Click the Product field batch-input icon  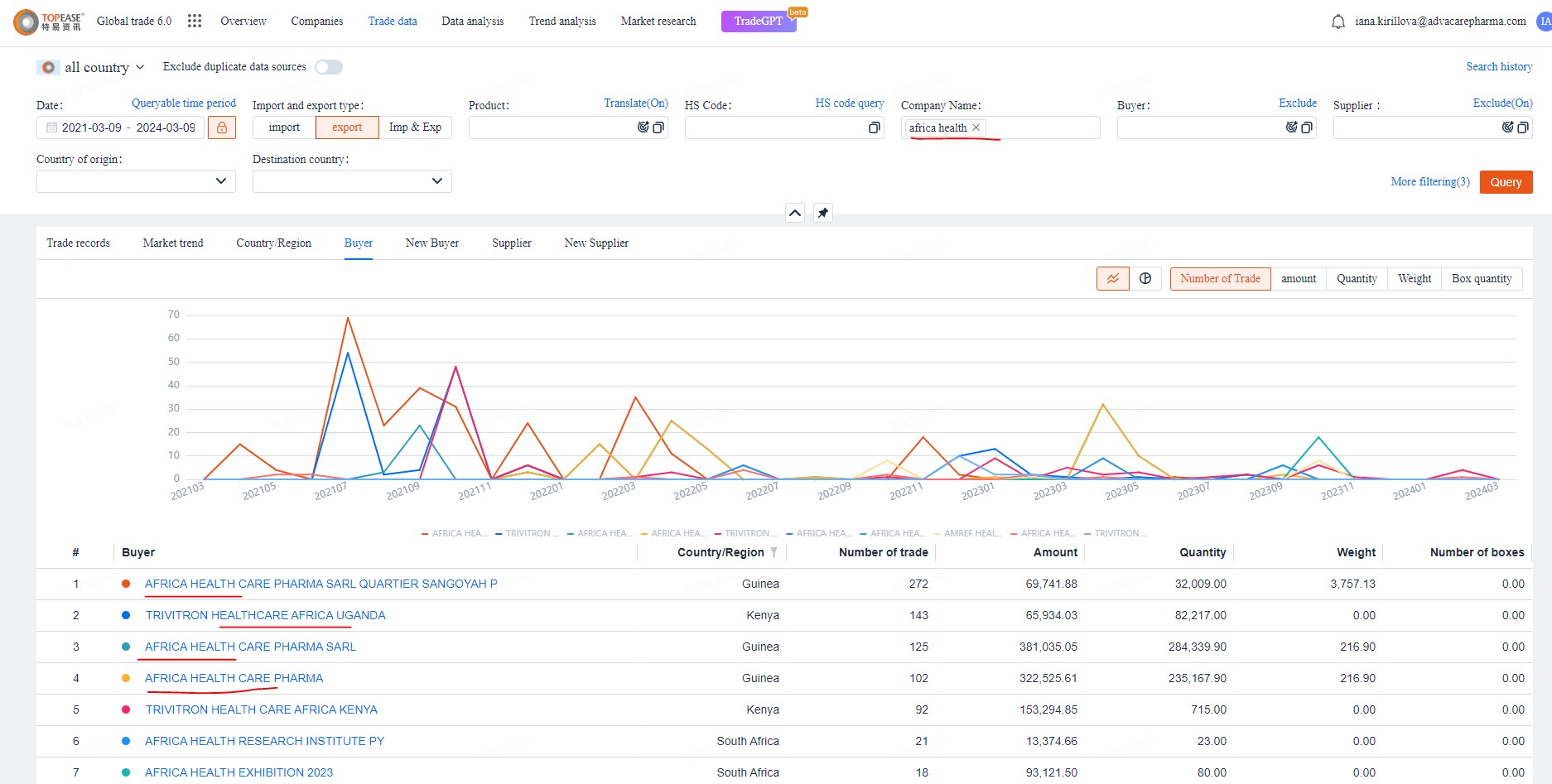pos(658,127)
